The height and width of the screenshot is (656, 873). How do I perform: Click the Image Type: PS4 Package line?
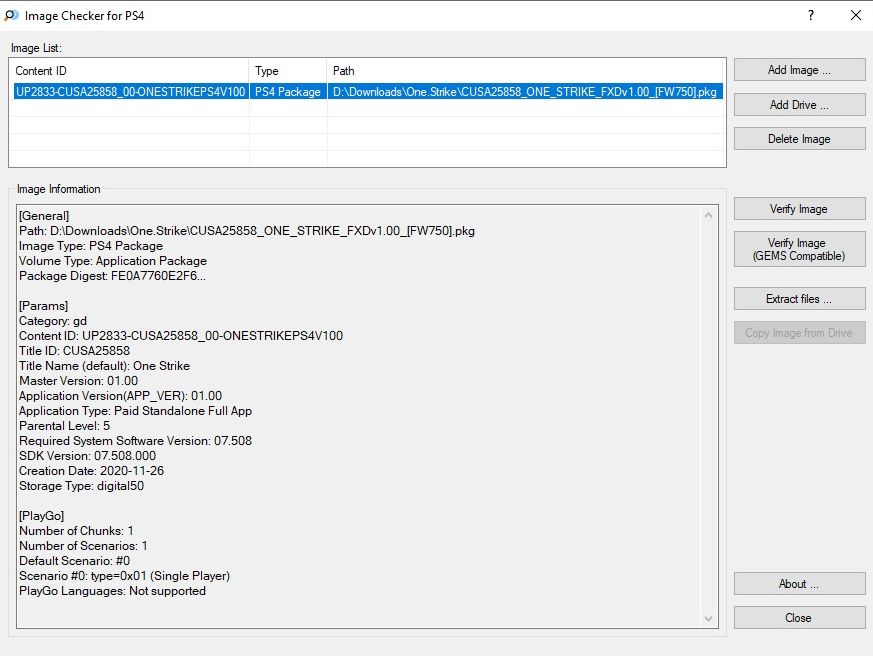click(91, 246)
